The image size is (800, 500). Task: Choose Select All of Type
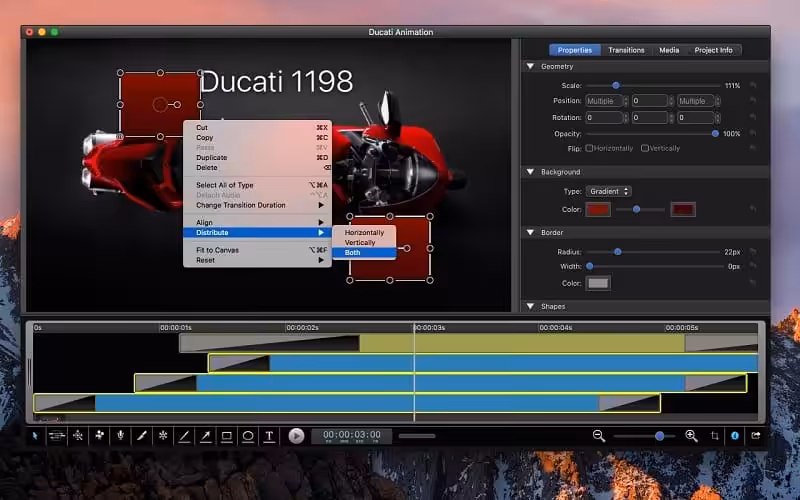(257, 185)
